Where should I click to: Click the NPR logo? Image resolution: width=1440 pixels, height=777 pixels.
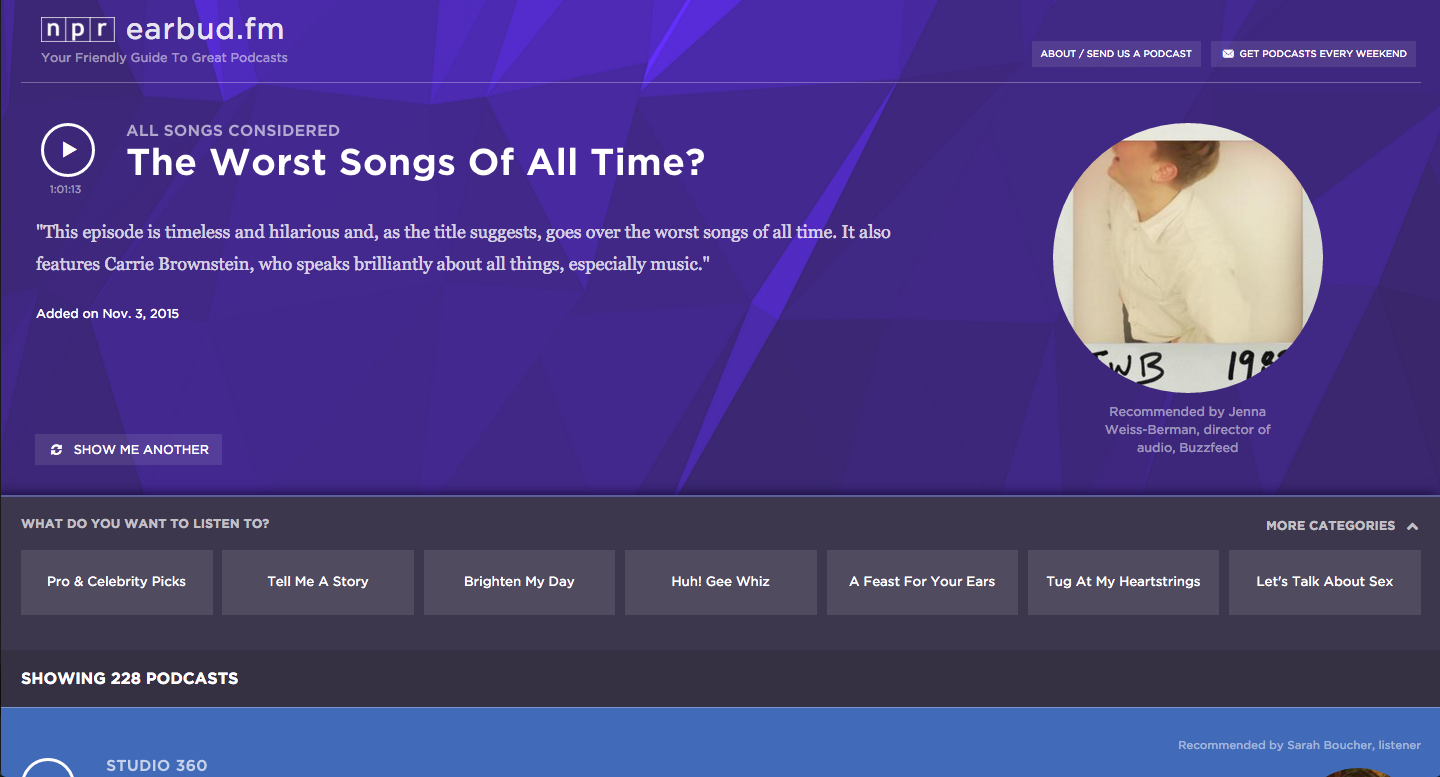78,29
